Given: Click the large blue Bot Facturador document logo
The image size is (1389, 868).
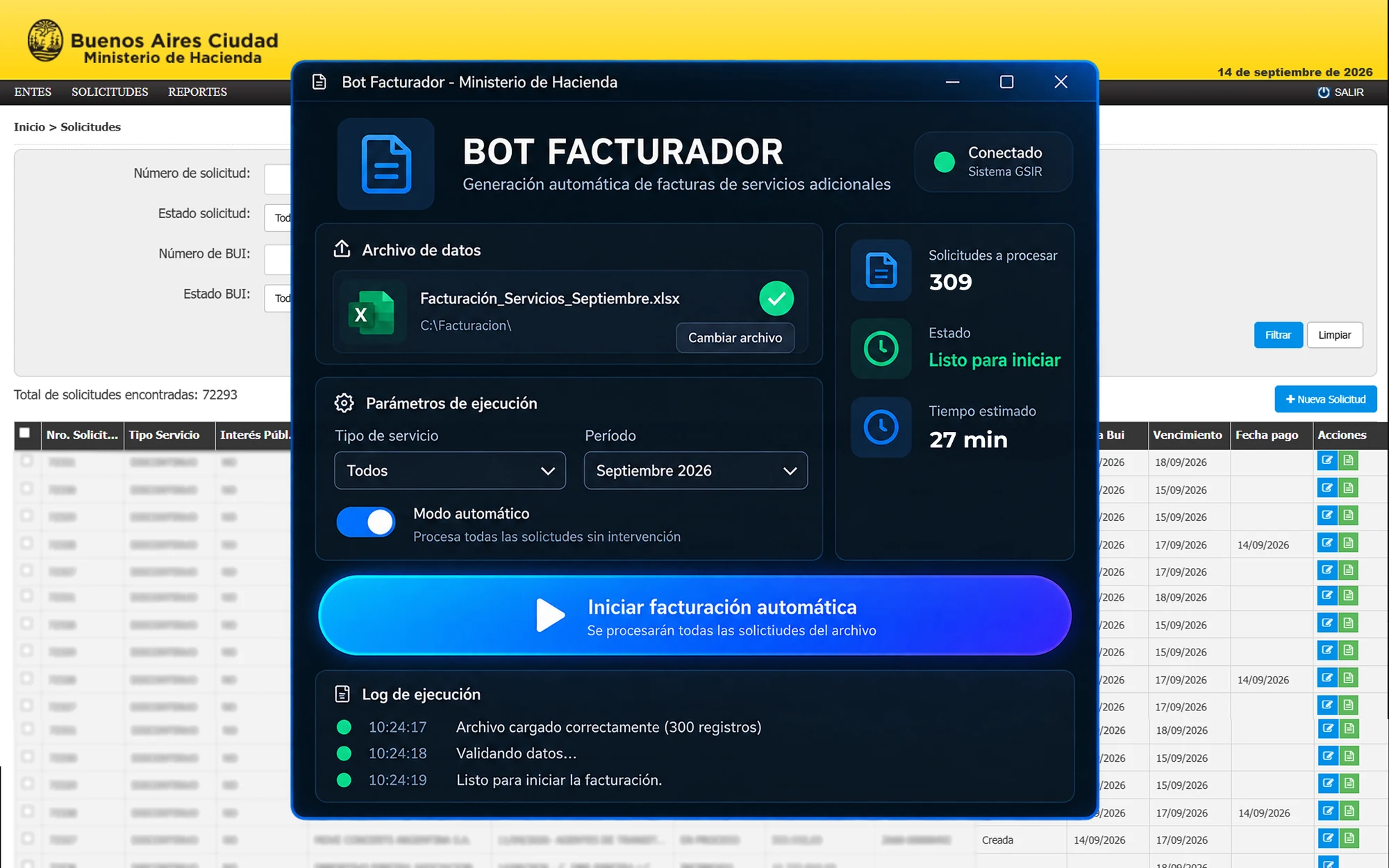Looking at the screenshot, I should 386,164.
